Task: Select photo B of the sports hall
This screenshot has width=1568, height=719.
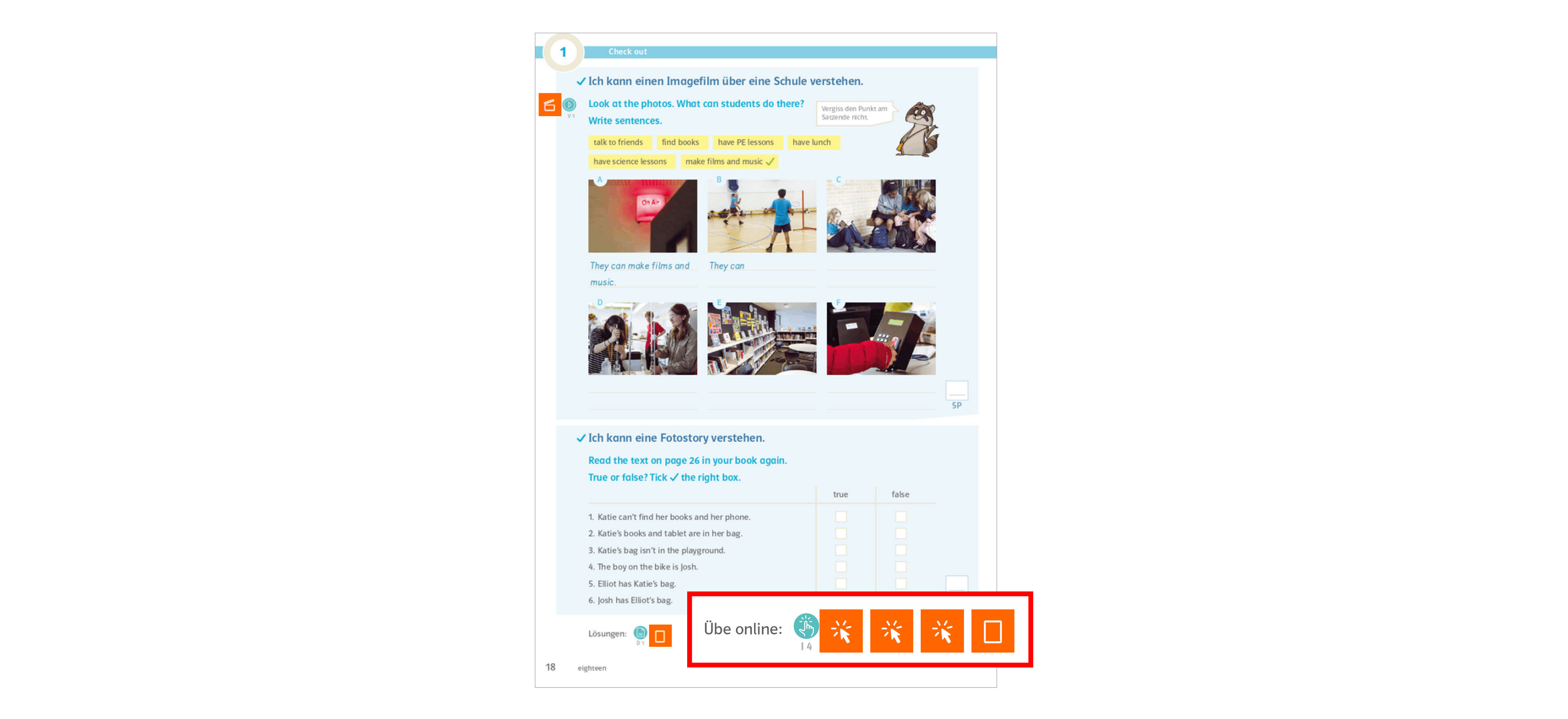Action: click(762, 216)
